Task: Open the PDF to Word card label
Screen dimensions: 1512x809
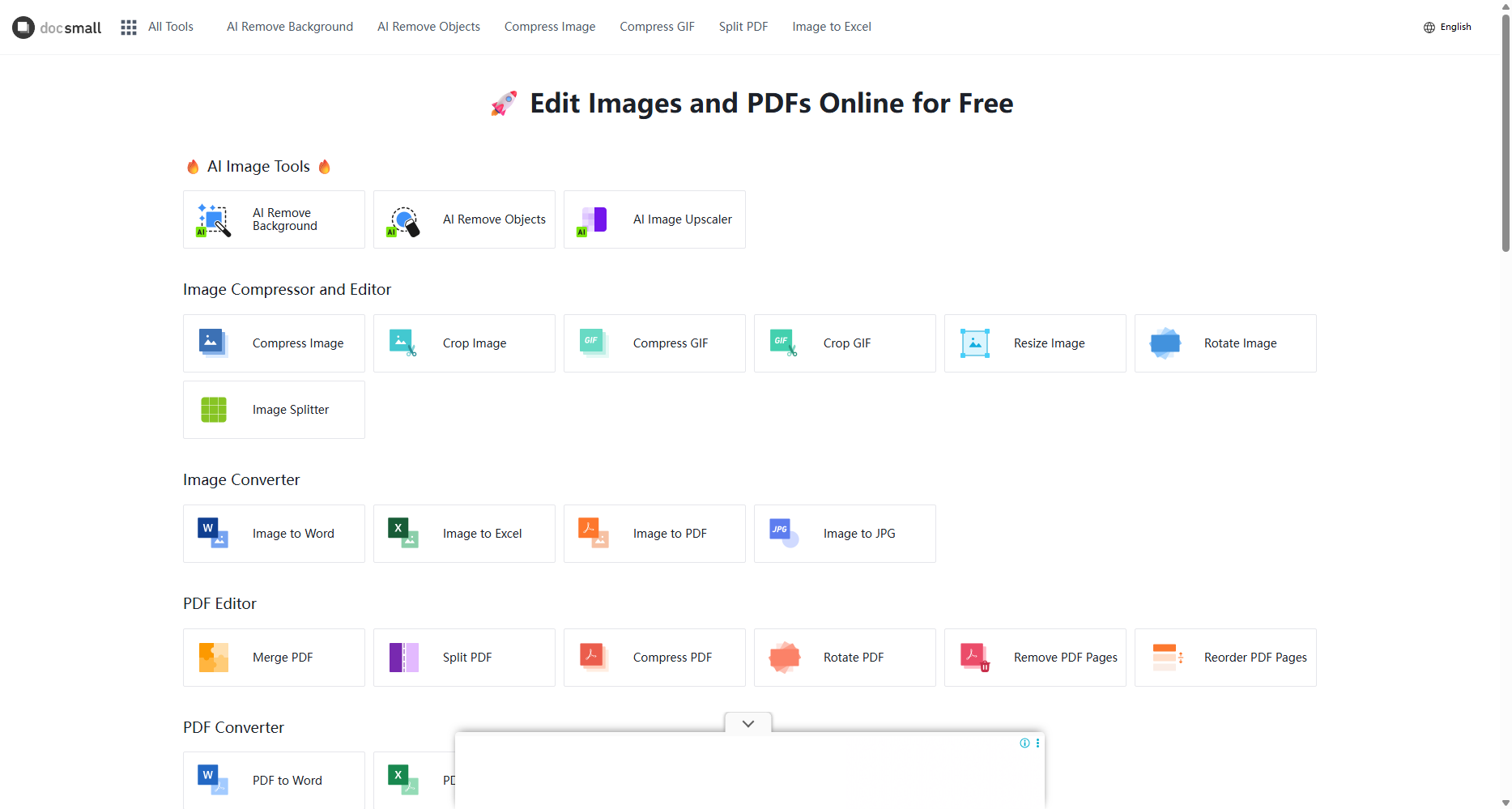Action: (287, 781)
